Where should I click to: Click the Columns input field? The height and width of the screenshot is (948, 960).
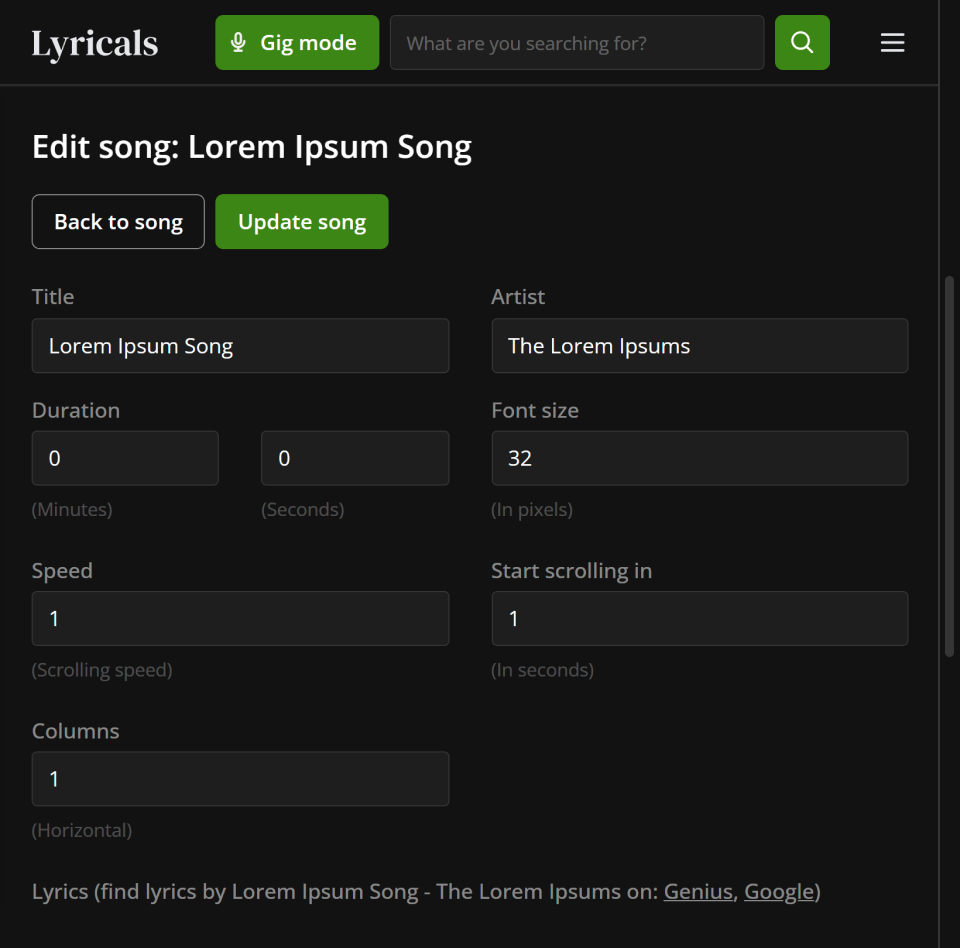[x=240, y=779]
